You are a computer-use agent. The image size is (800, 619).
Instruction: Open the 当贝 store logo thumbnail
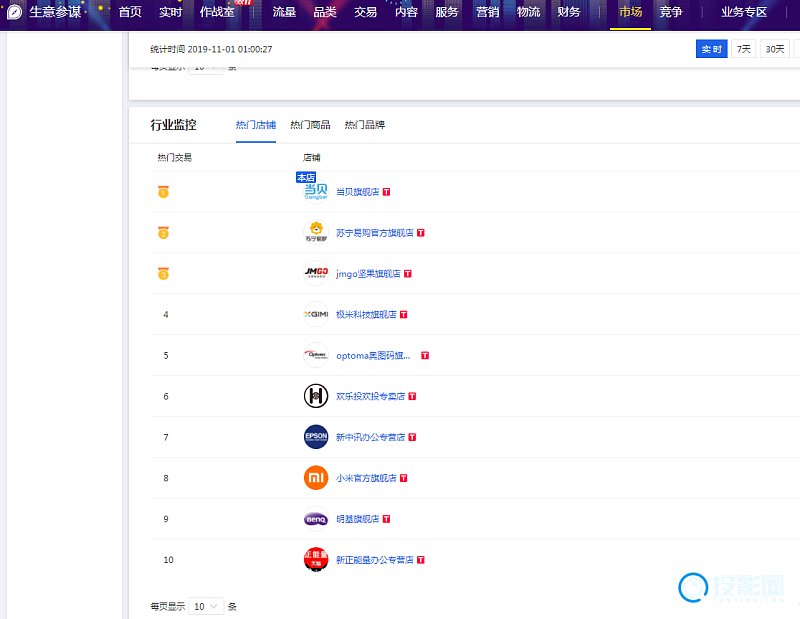click(316, 192)
